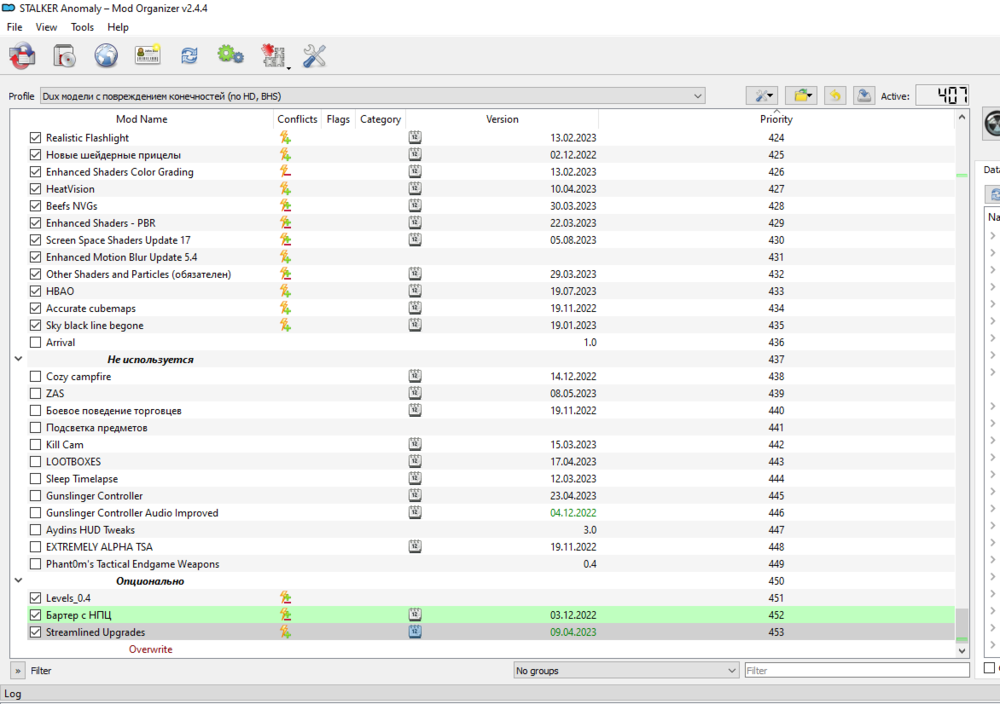
Task: Open the executables gears icon
Action: point(231,57)
